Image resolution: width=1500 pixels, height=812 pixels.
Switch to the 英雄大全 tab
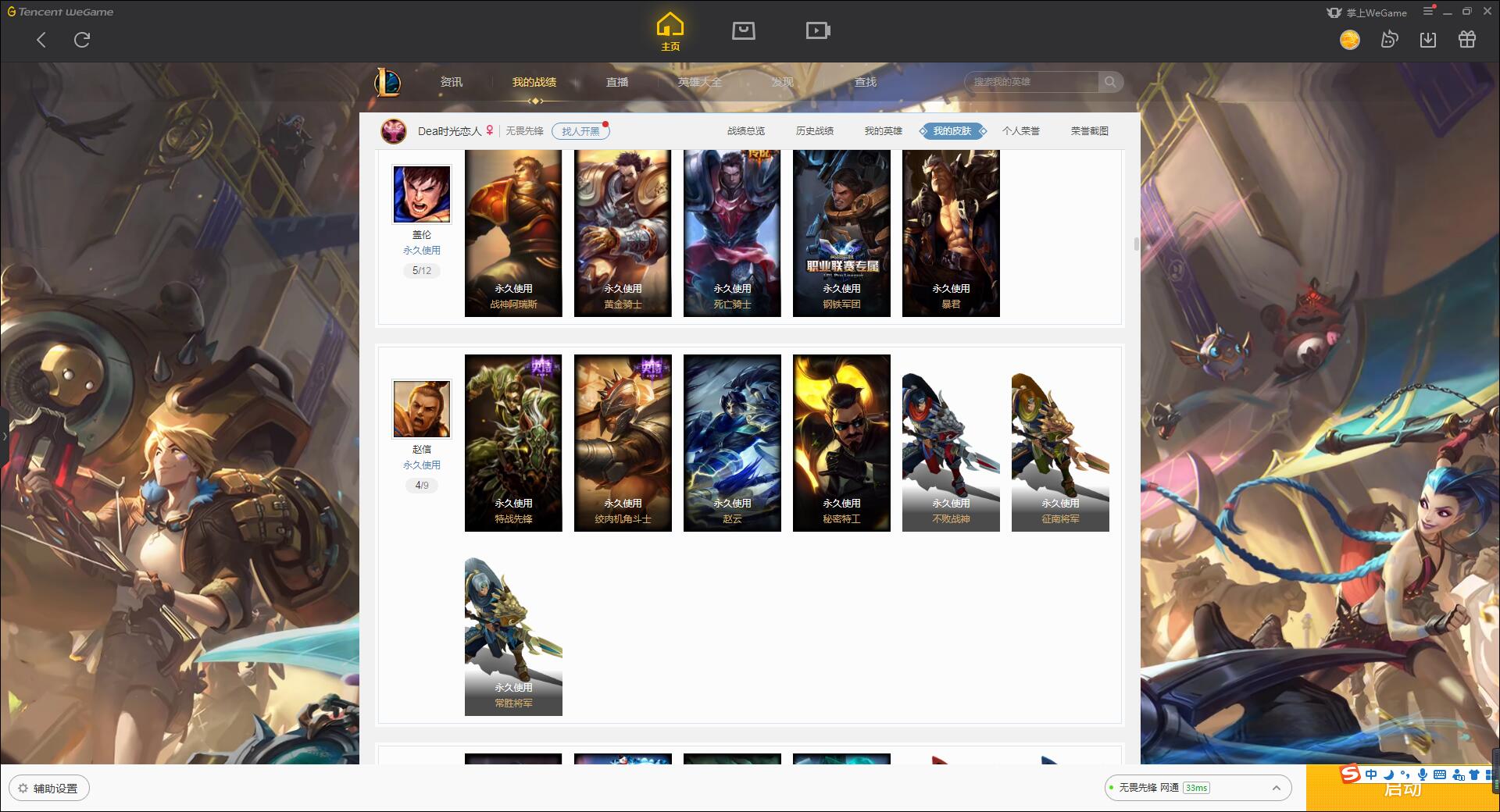coord(700,82)
